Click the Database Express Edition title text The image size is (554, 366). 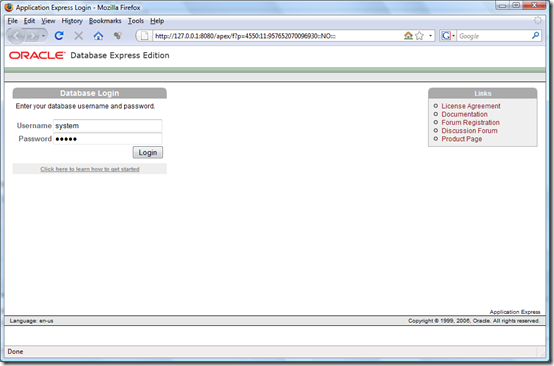coord(120,55)
